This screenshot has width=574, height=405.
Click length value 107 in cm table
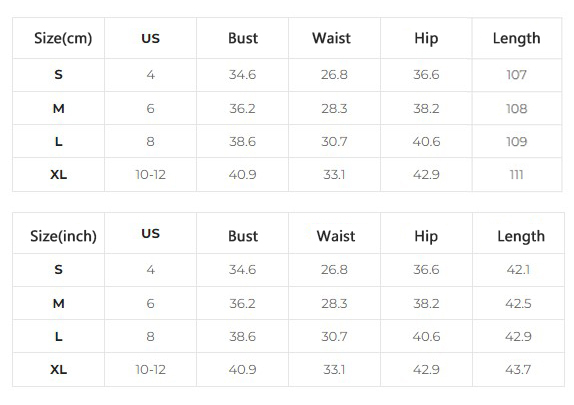pyautogui.click(x=517, y=75)
